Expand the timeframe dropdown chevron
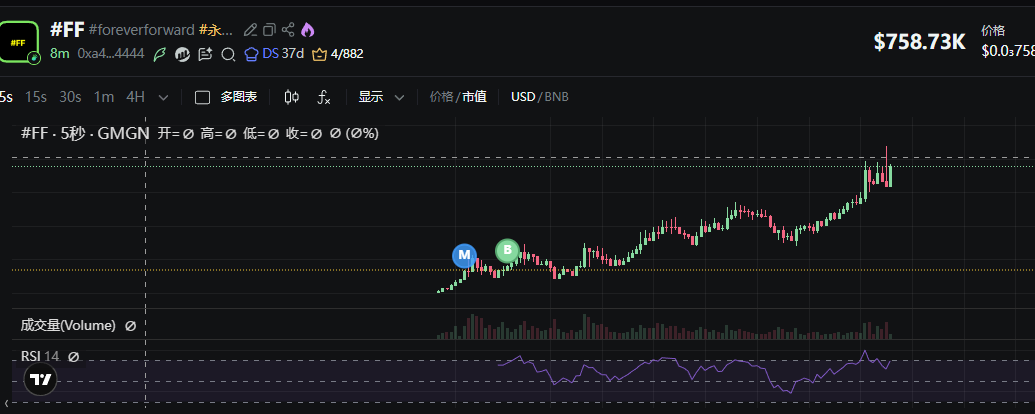 pos(164,98)
